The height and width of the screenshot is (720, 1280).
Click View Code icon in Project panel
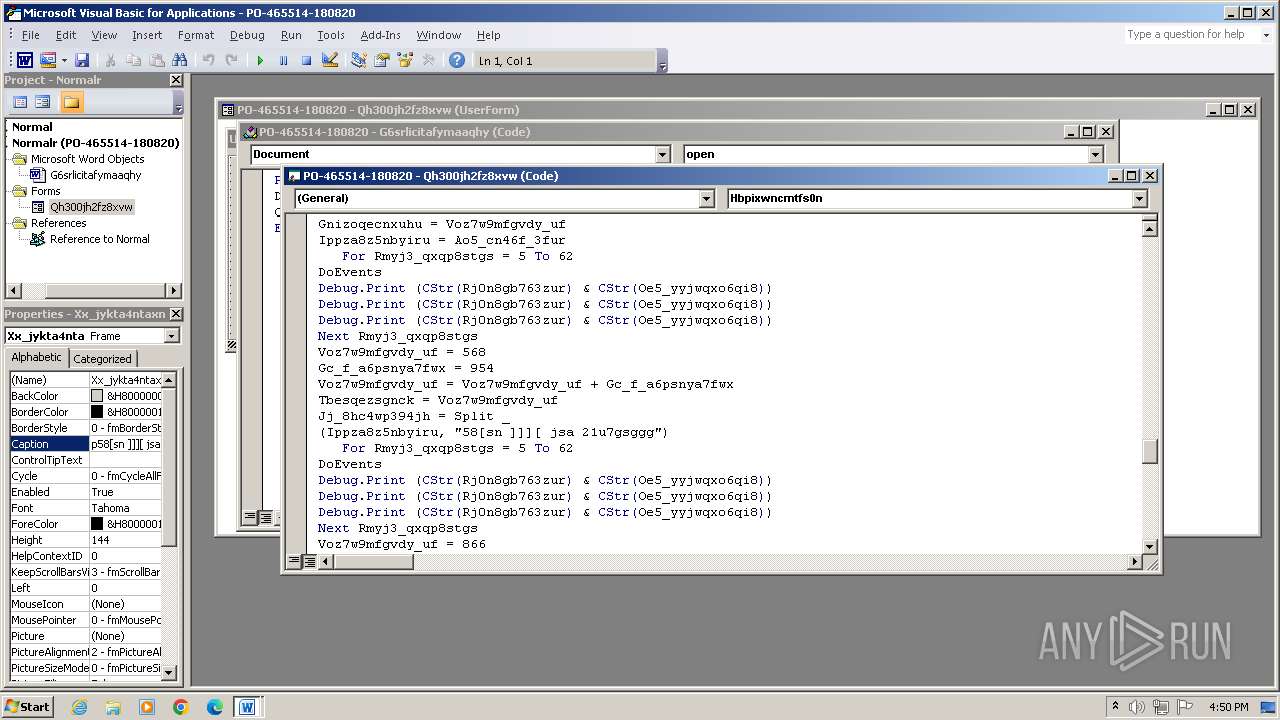[19, 102]
